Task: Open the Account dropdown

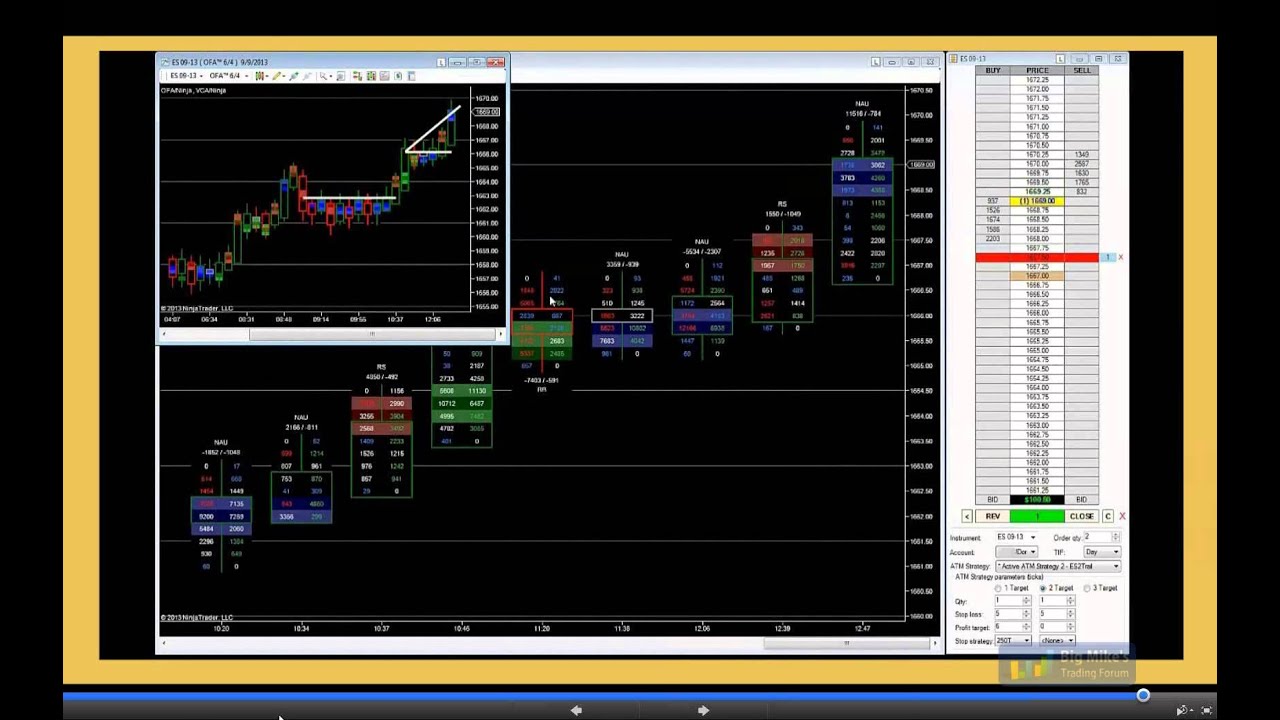Action: coord(1017,552)
